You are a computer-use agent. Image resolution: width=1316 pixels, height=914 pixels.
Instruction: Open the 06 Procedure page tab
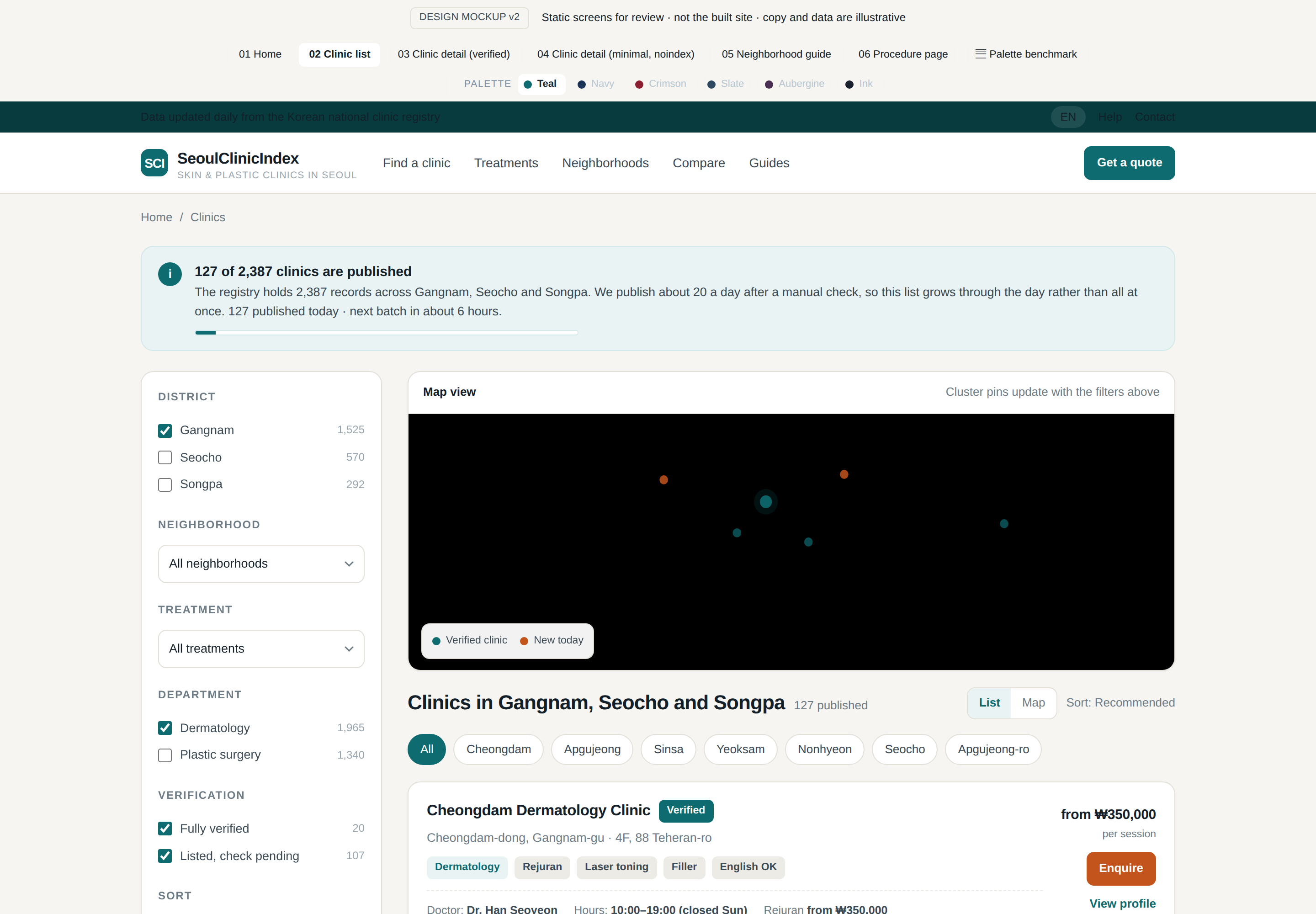[x=902, y=54]
